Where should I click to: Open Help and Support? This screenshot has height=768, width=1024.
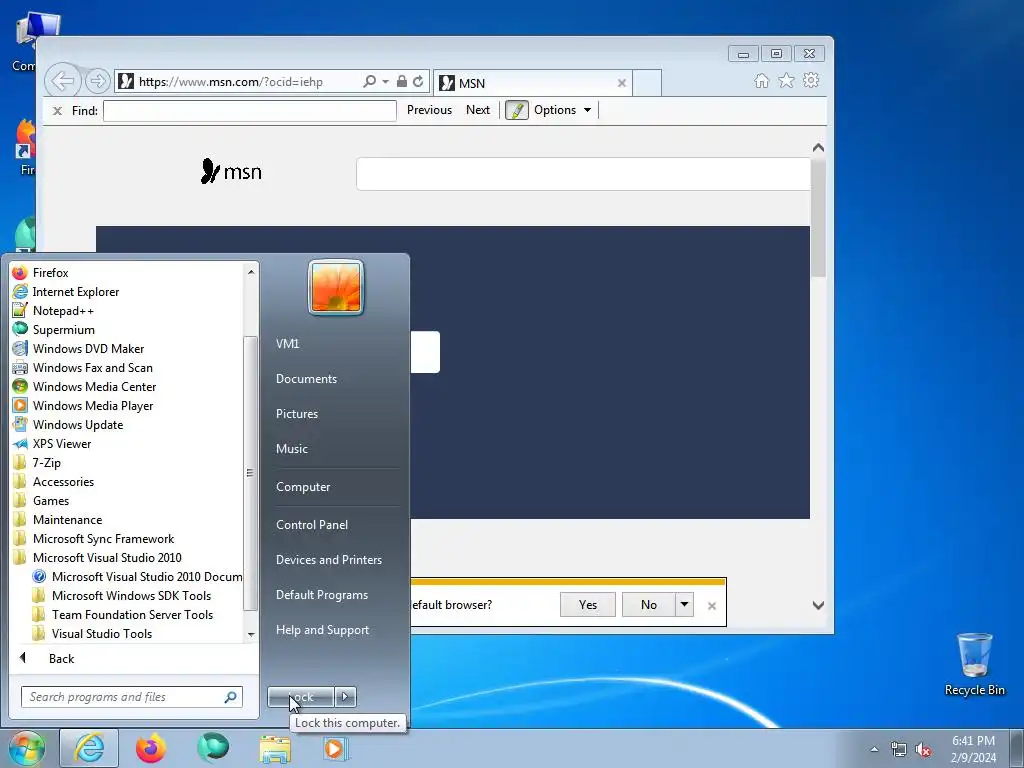(x=323, y=630)
